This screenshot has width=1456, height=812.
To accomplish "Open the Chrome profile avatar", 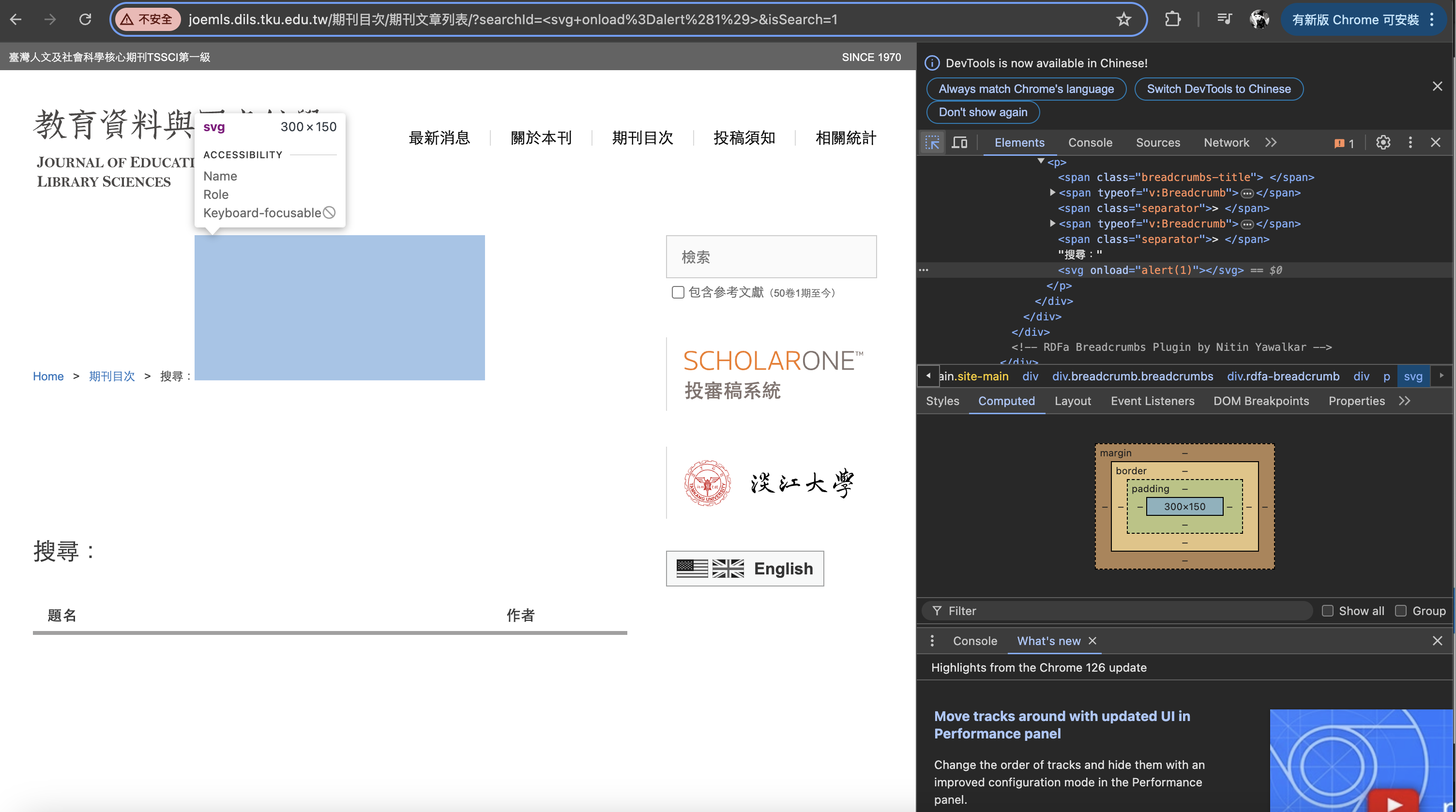I will click(1259, 19).
